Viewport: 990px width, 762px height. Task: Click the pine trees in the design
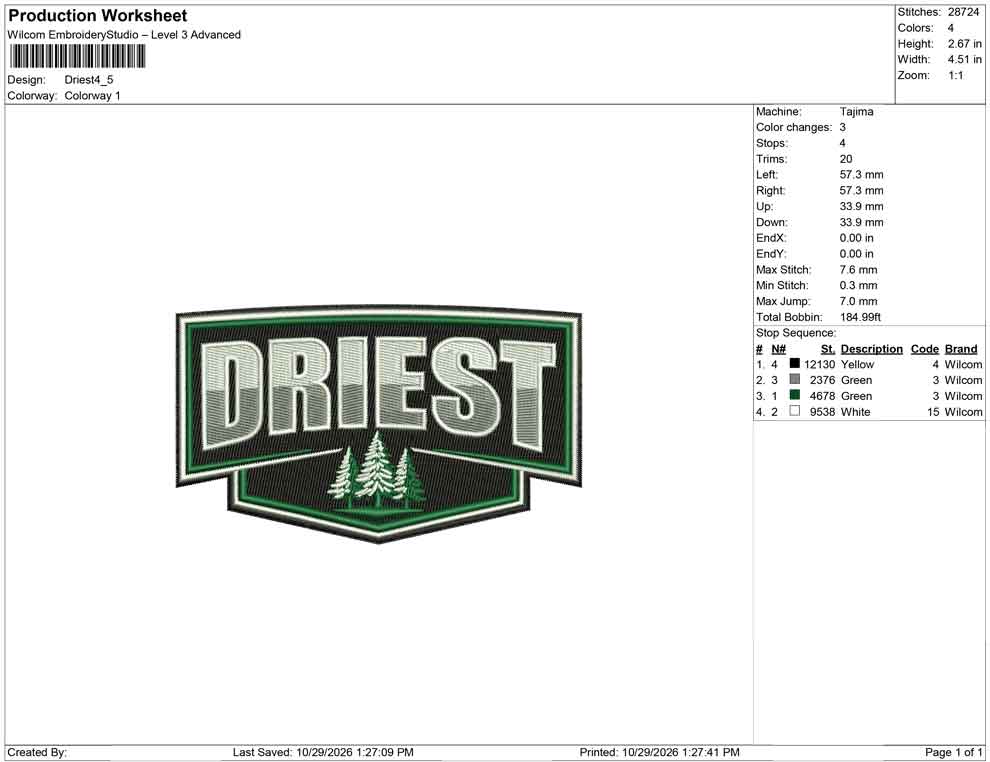click(377, 472)
